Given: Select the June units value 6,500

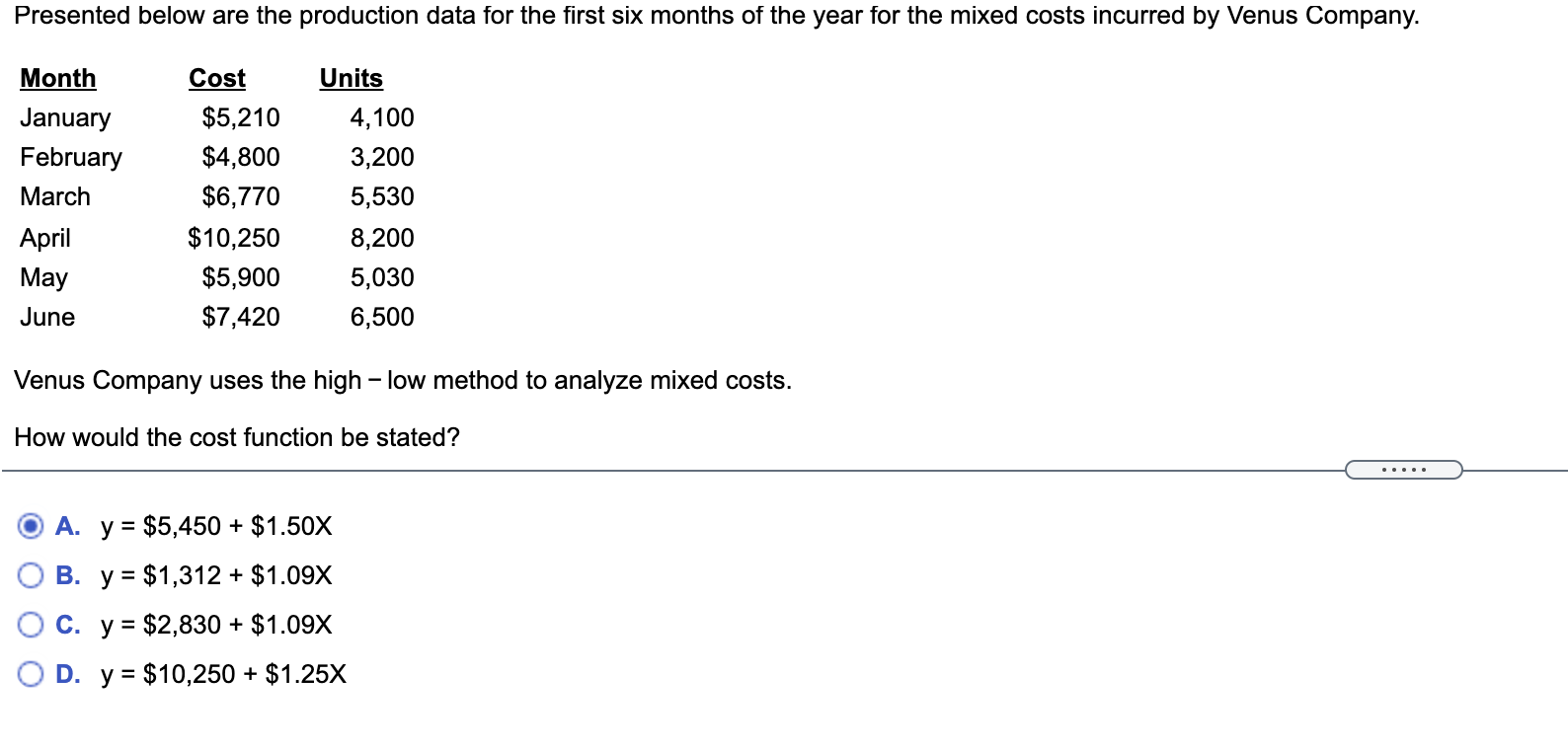Looking at the screenshot, I should (x=383, y=317).
